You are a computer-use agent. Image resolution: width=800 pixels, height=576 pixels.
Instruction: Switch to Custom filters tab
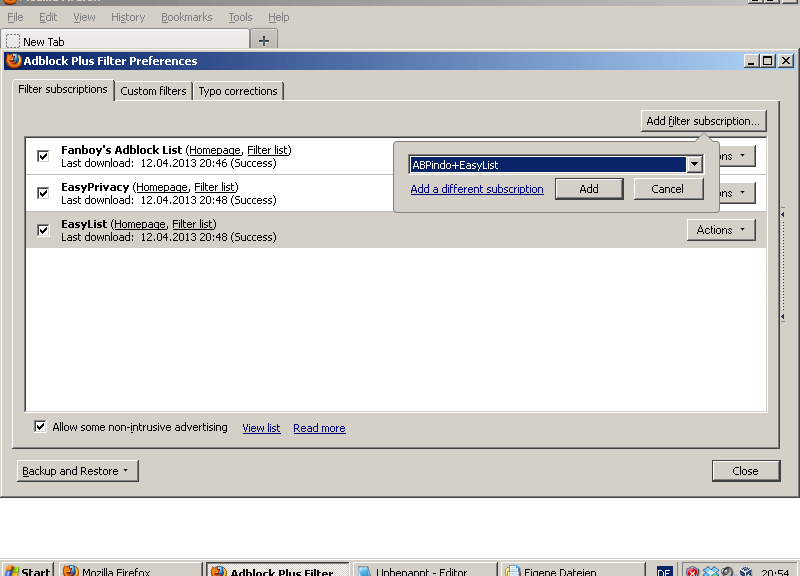pos(153,91)
